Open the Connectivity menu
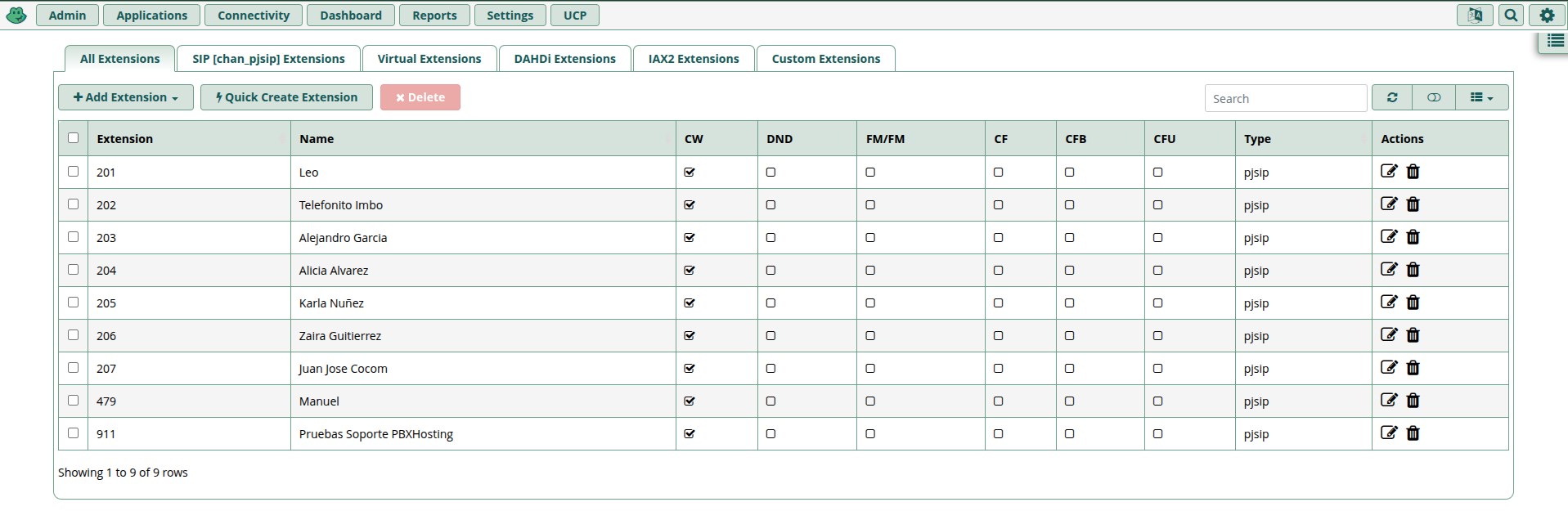The image size is (1568, 511). [254, 15]
